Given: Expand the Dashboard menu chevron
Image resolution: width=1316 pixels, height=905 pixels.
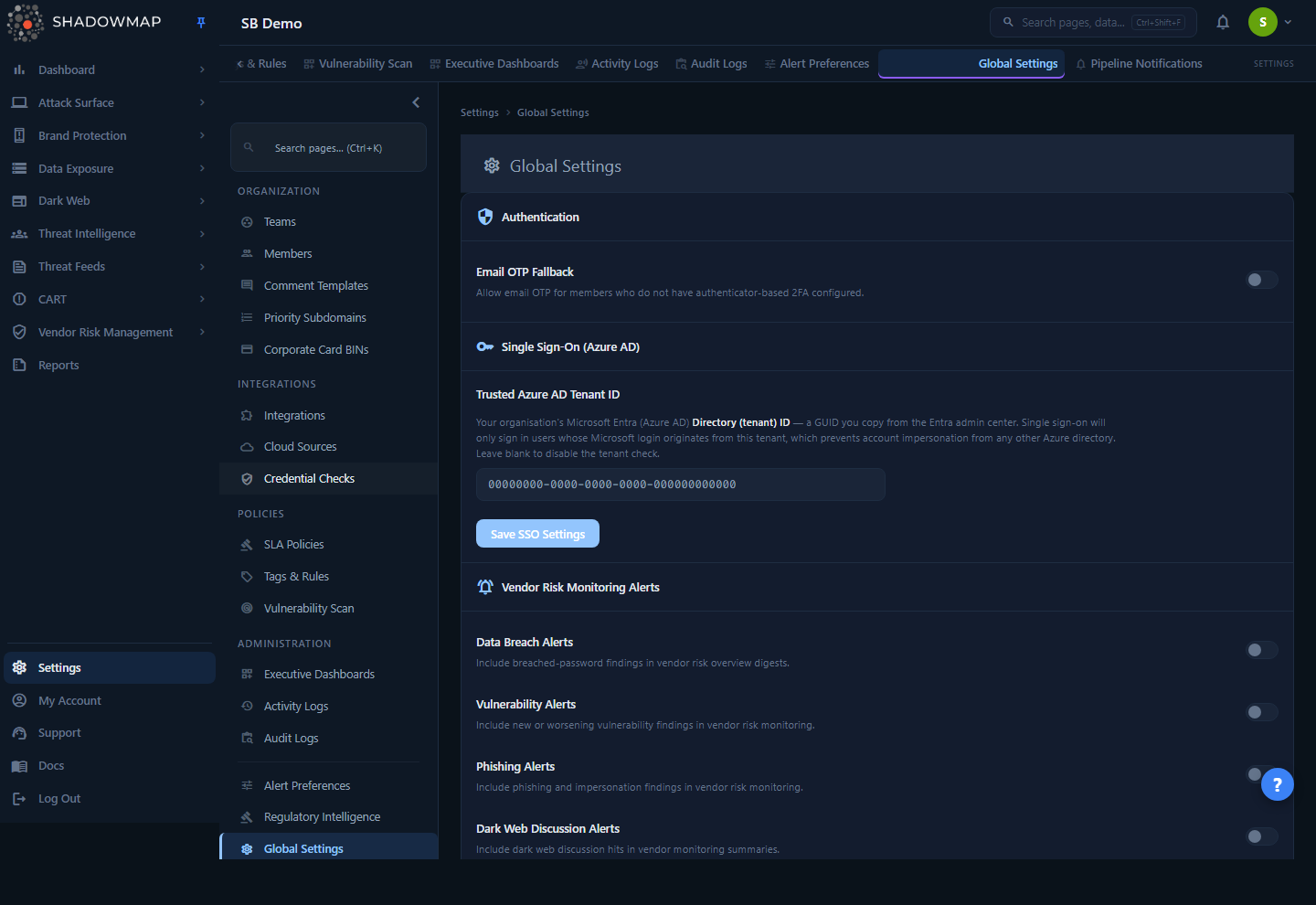Looking at the screenshot, I should (202, 69).
